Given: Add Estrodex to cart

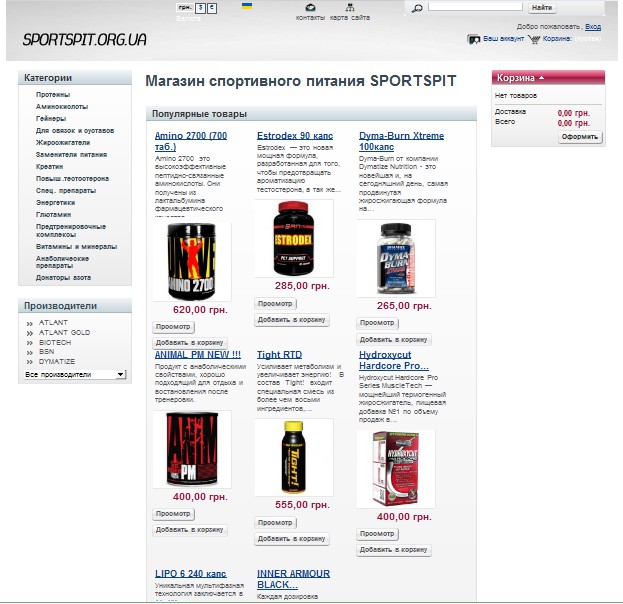Looking at the screenshot, I should (x=291, y=319).
